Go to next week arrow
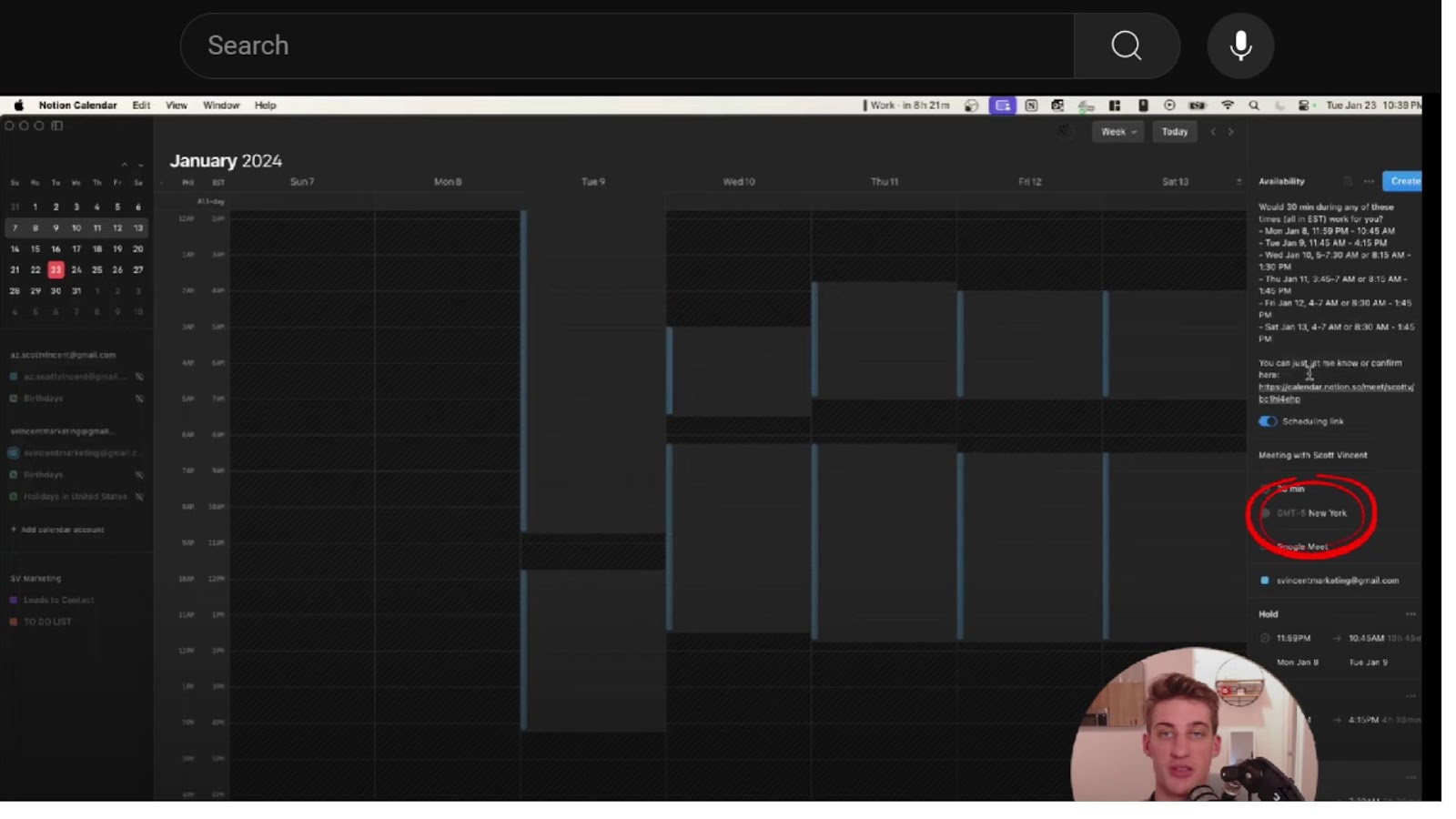 [1231, 132]
